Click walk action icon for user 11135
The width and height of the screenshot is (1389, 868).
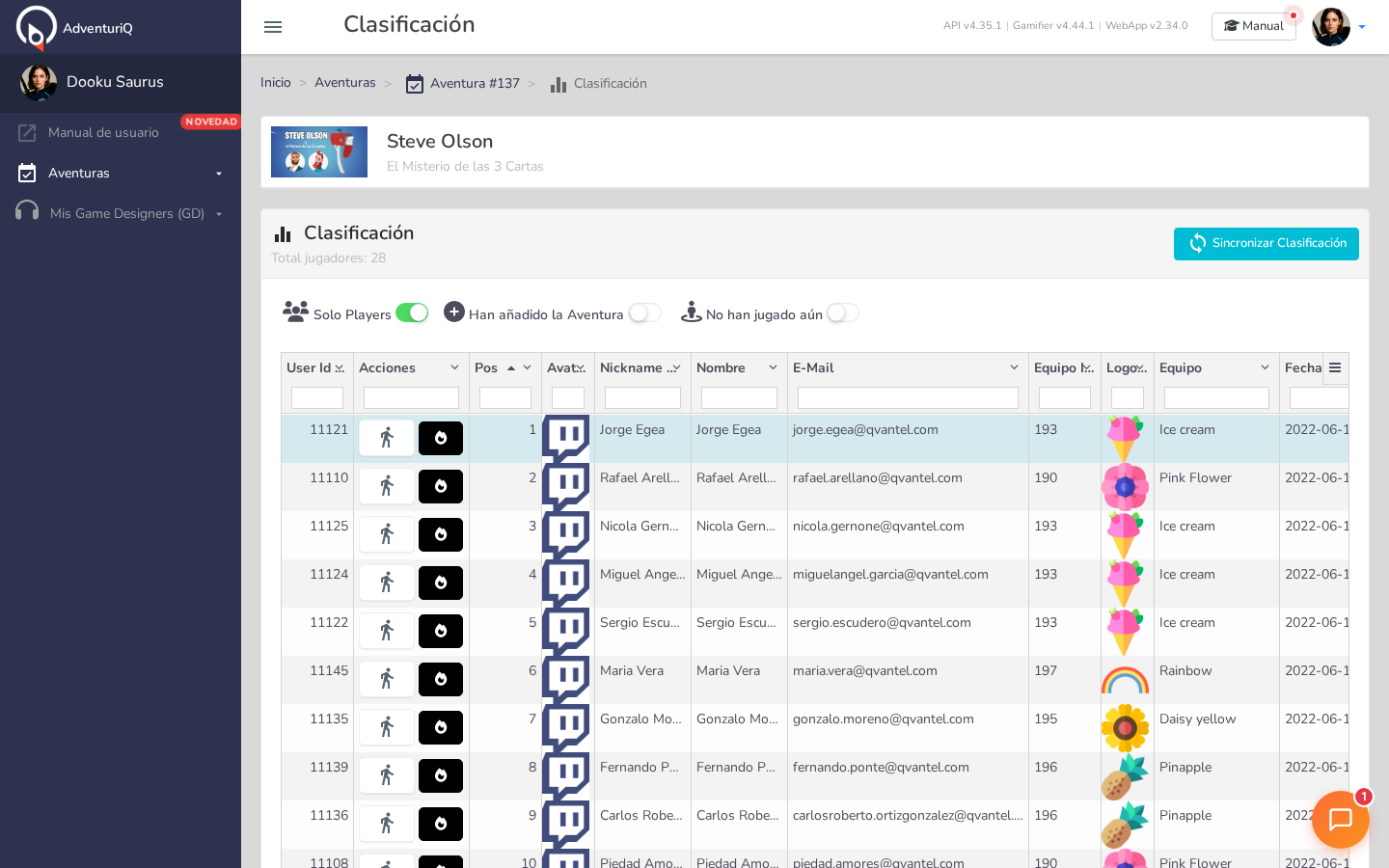tap(387, 727)
